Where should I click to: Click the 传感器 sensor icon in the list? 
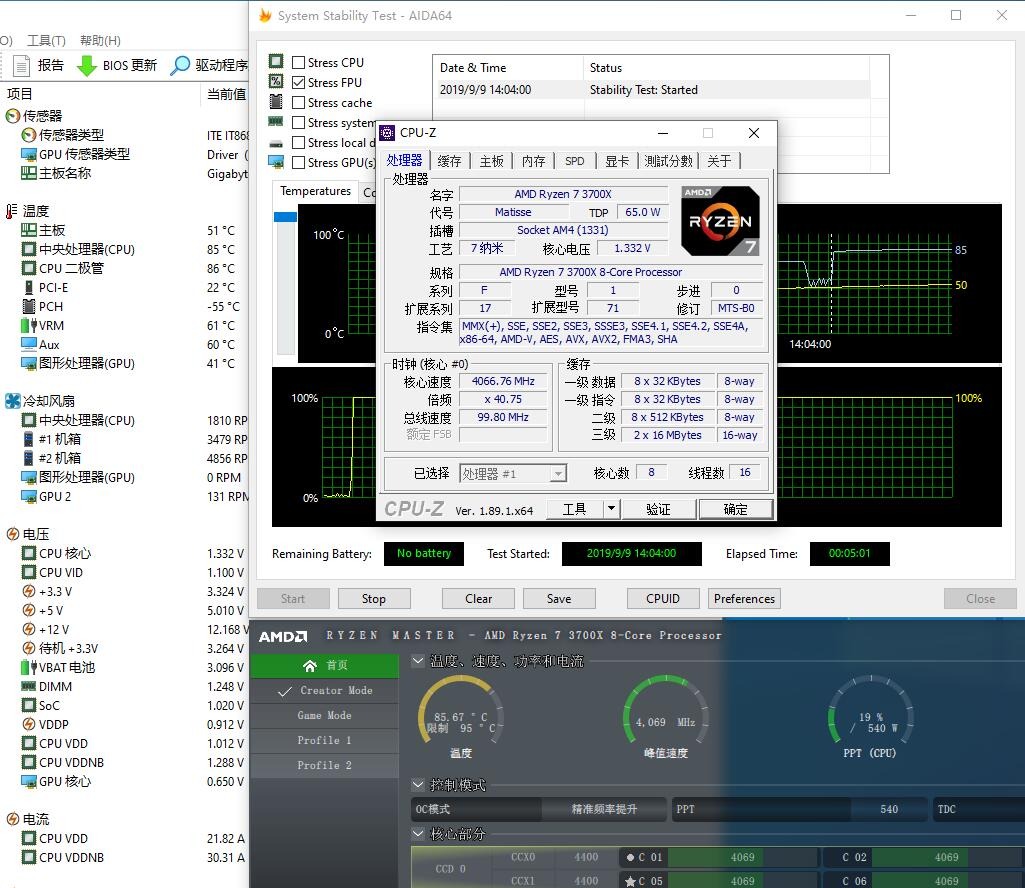click(x=12, y=116)
